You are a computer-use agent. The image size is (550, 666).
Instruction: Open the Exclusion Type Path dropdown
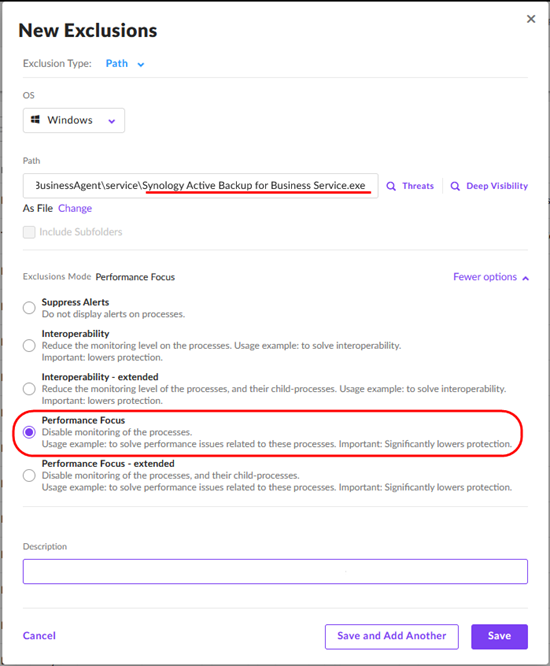[125, 64]
